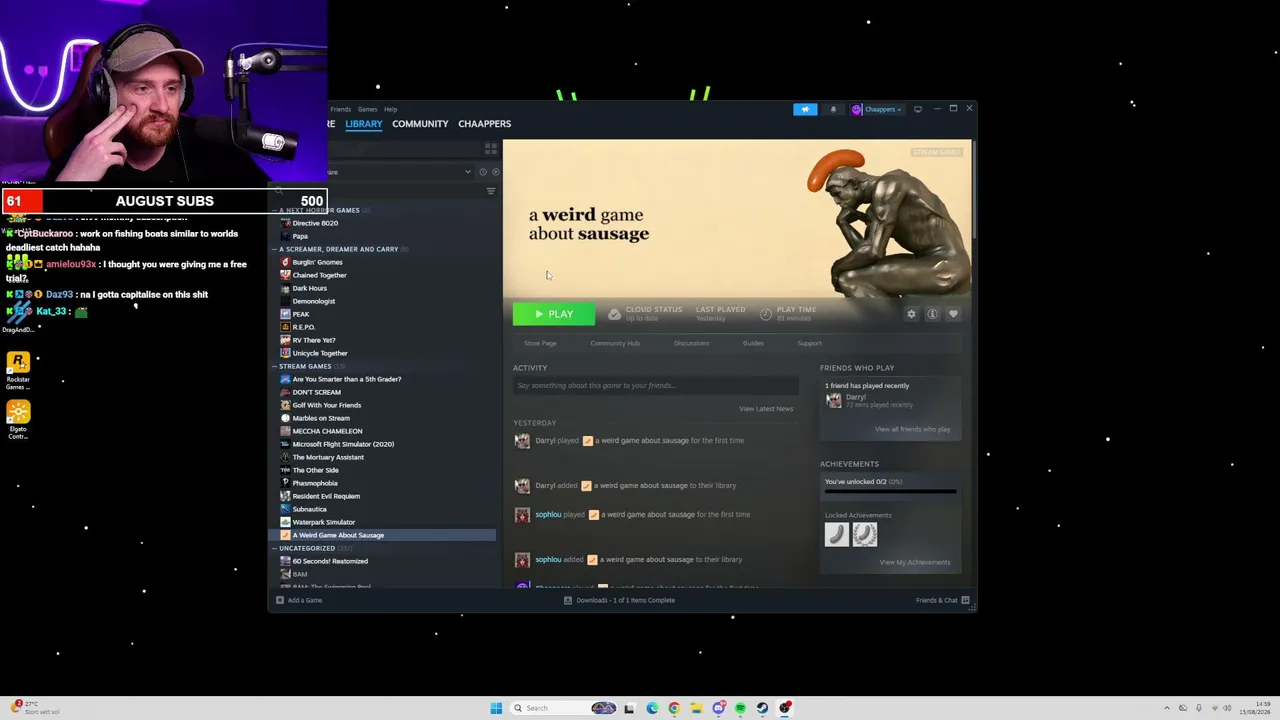Open Google Chrome from the taskbar
Screen dimensions: 1280x720
[x=674, y=708]
